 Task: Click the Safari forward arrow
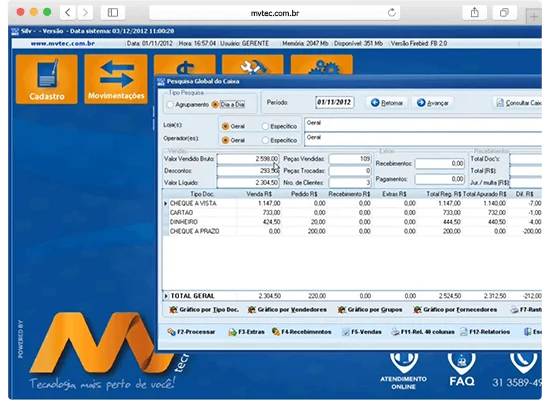(x=85, y=13)
